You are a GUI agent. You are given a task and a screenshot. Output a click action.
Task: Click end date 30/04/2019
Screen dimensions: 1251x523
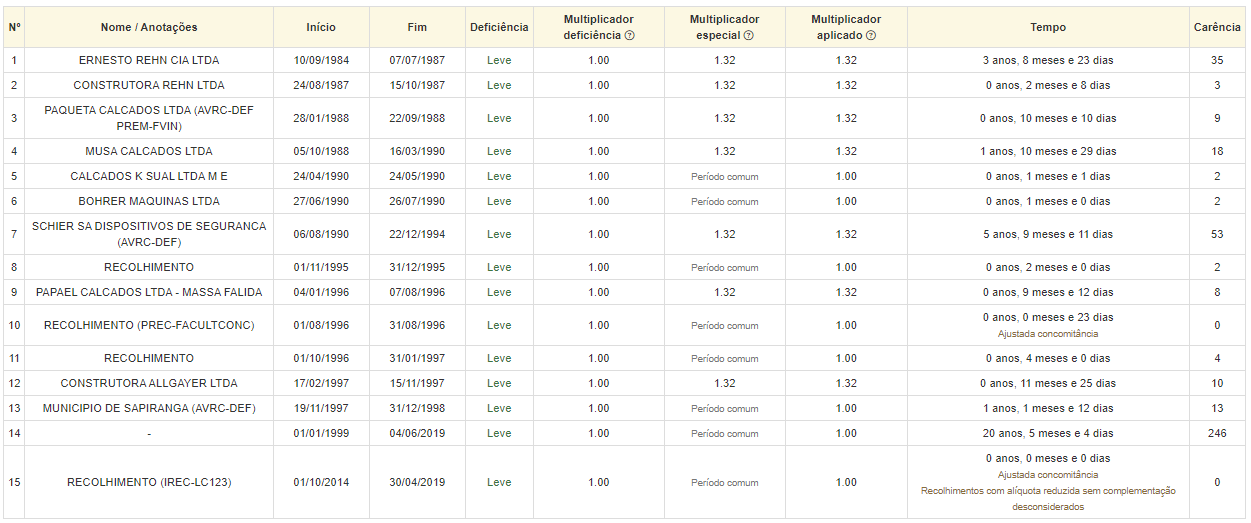coord(417,482)
